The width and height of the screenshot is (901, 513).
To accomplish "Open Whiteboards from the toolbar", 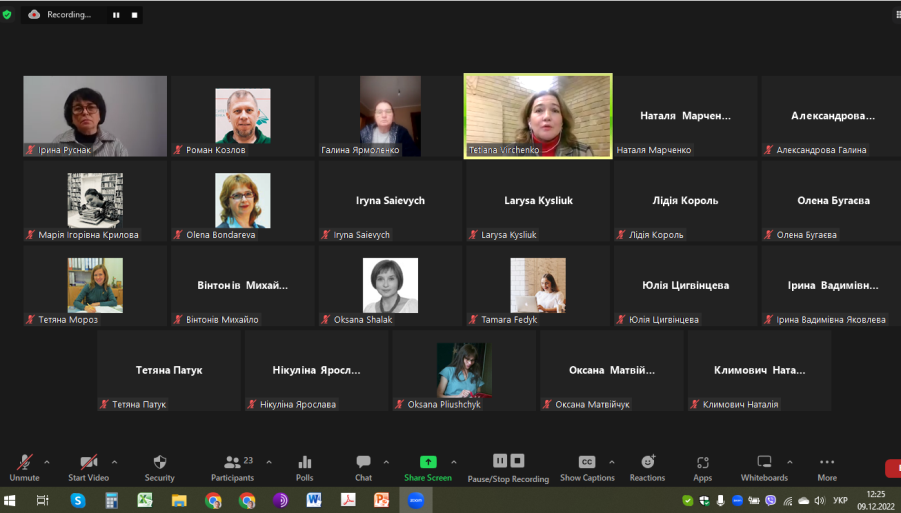I will tap(764, 462).
